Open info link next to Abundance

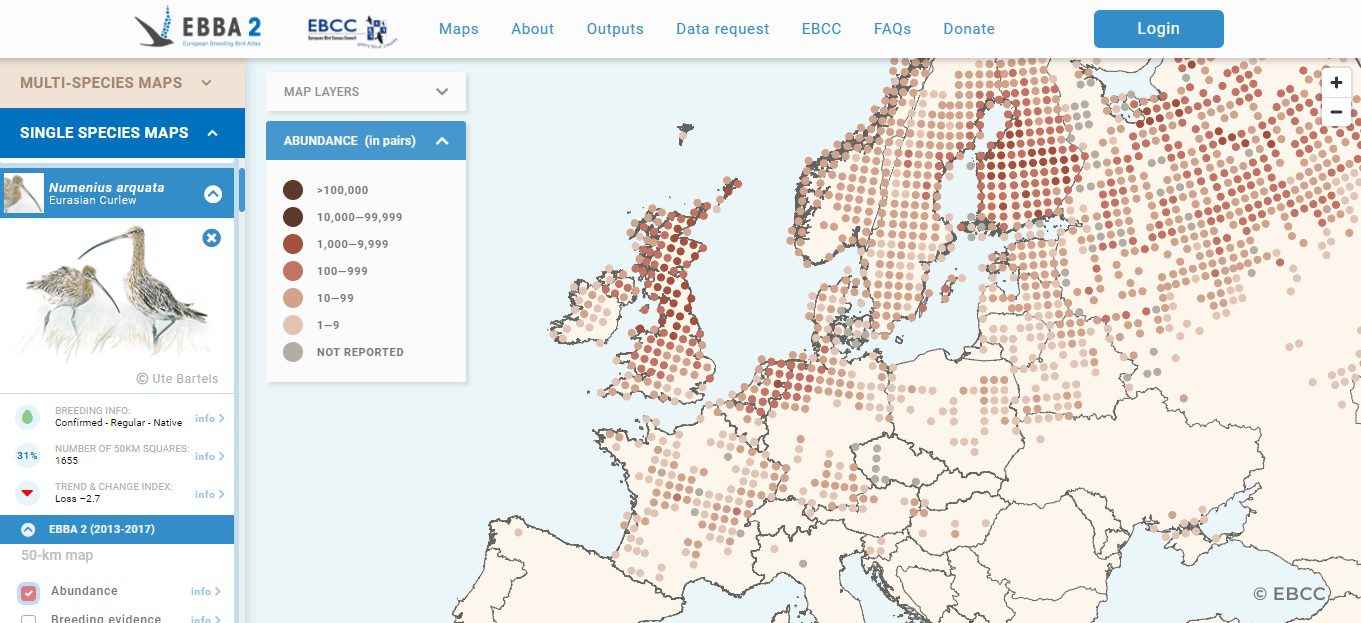205,592
